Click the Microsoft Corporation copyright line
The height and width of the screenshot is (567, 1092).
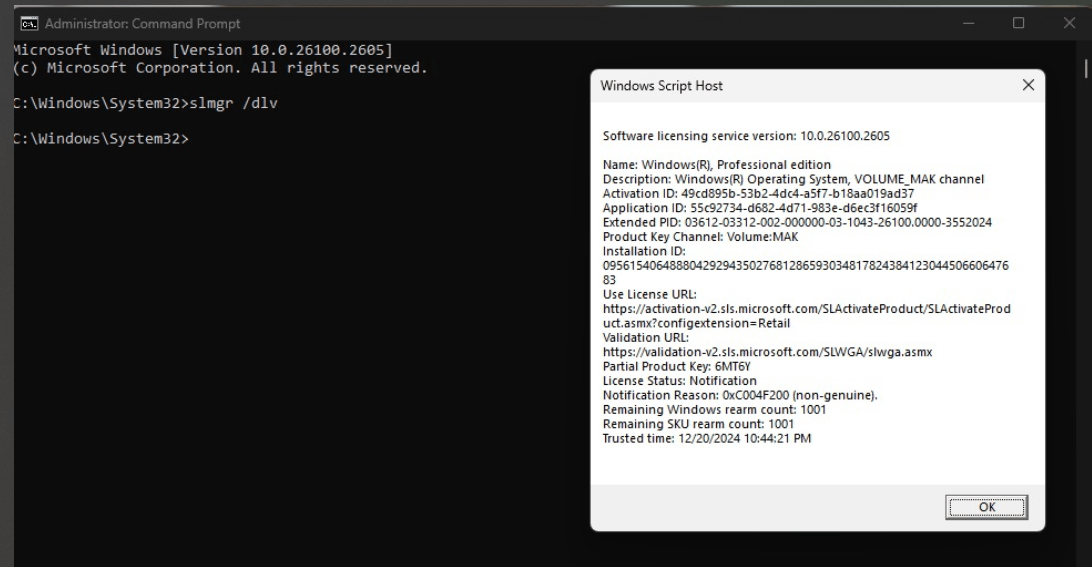[x=220, y=68]
